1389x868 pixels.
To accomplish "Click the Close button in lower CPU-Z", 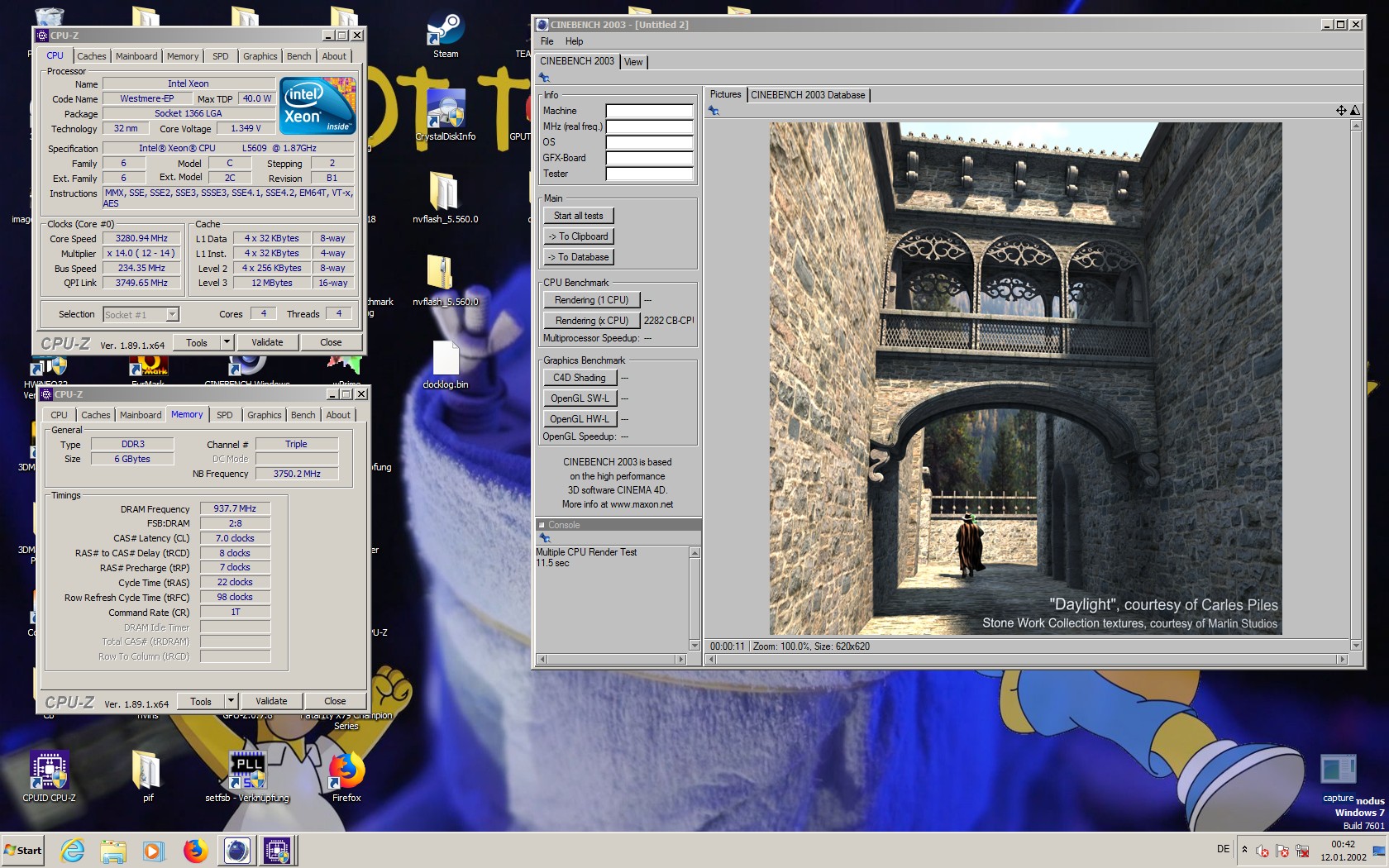I will tap(335, 701).
